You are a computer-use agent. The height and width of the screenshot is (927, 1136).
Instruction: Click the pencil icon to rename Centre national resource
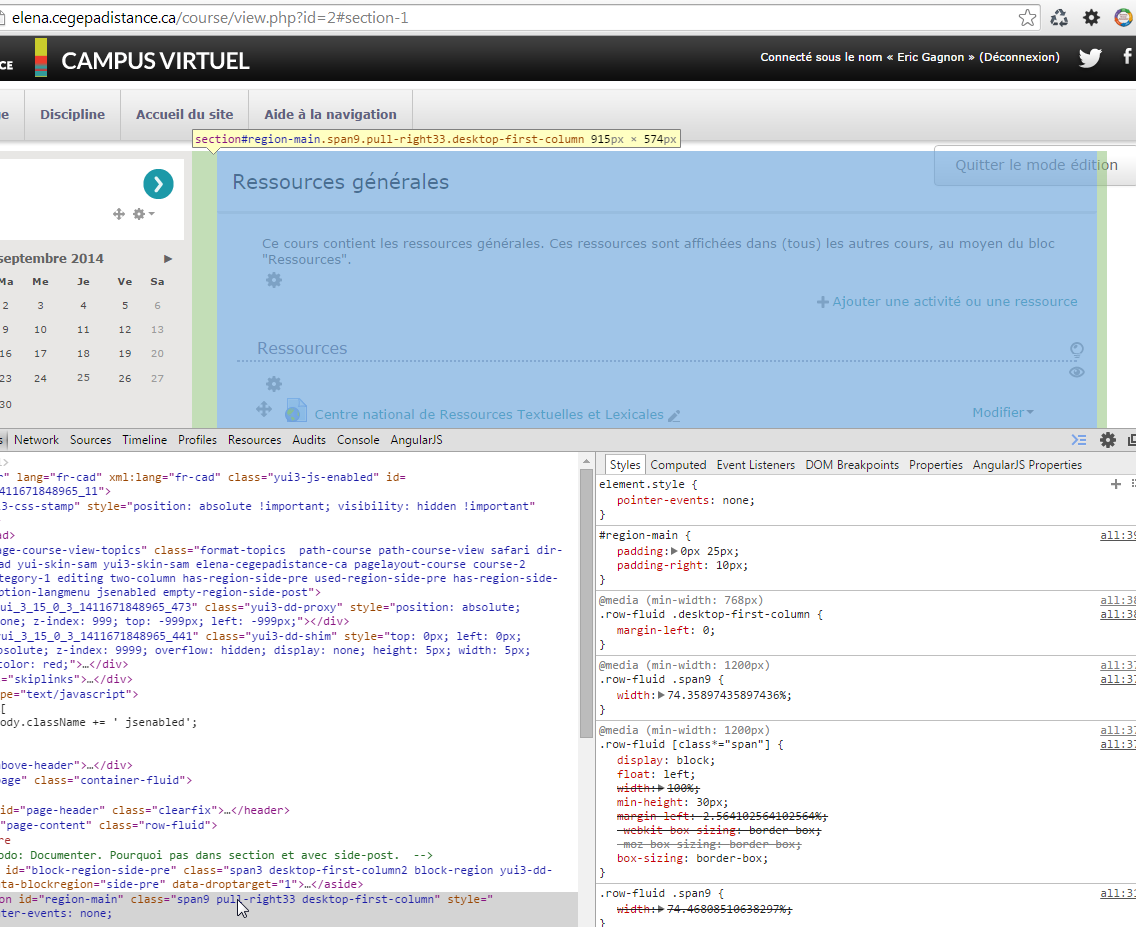click(x=674, y=415)
